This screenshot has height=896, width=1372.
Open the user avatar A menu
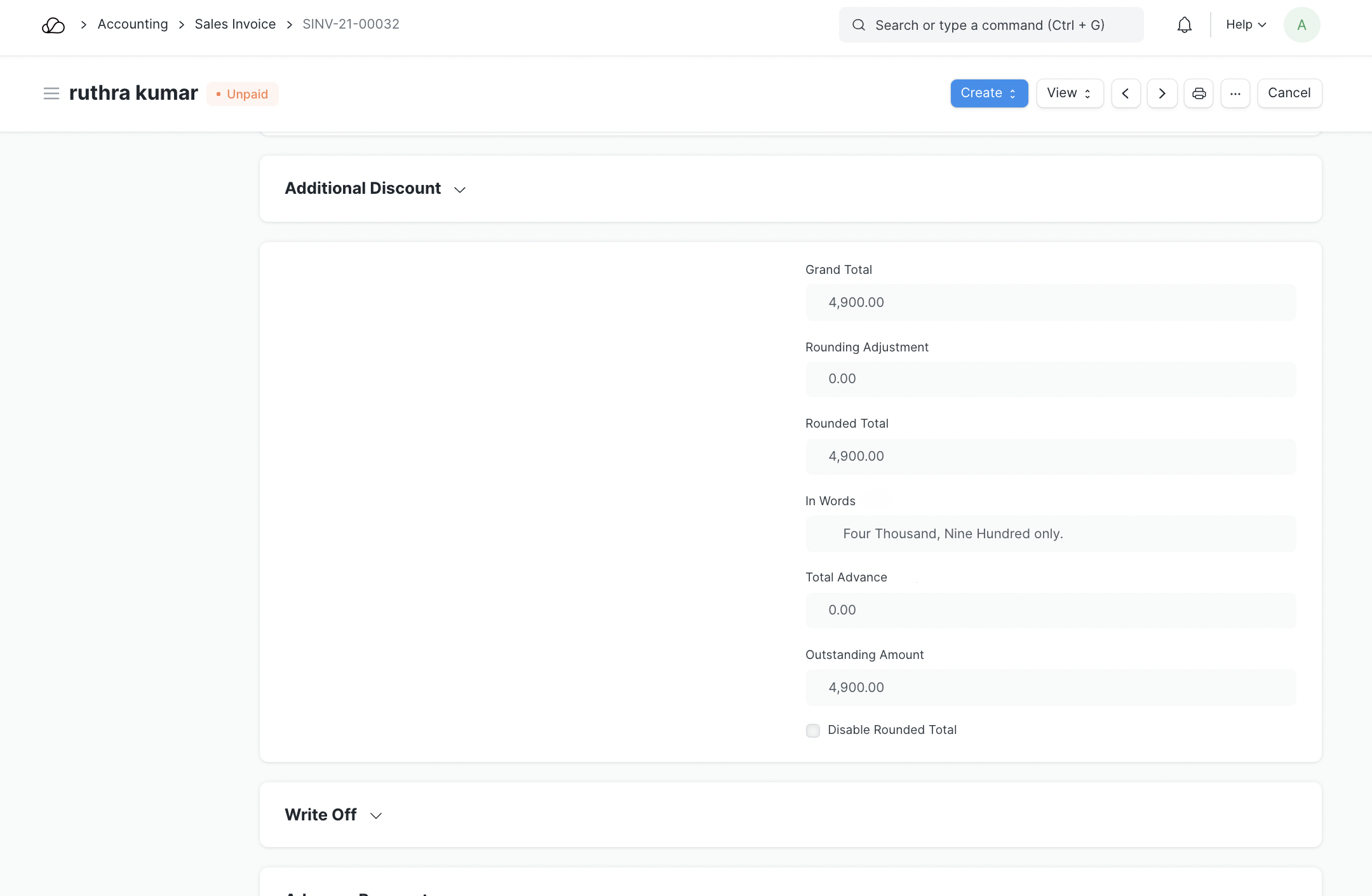click(x=1301, y=25)
